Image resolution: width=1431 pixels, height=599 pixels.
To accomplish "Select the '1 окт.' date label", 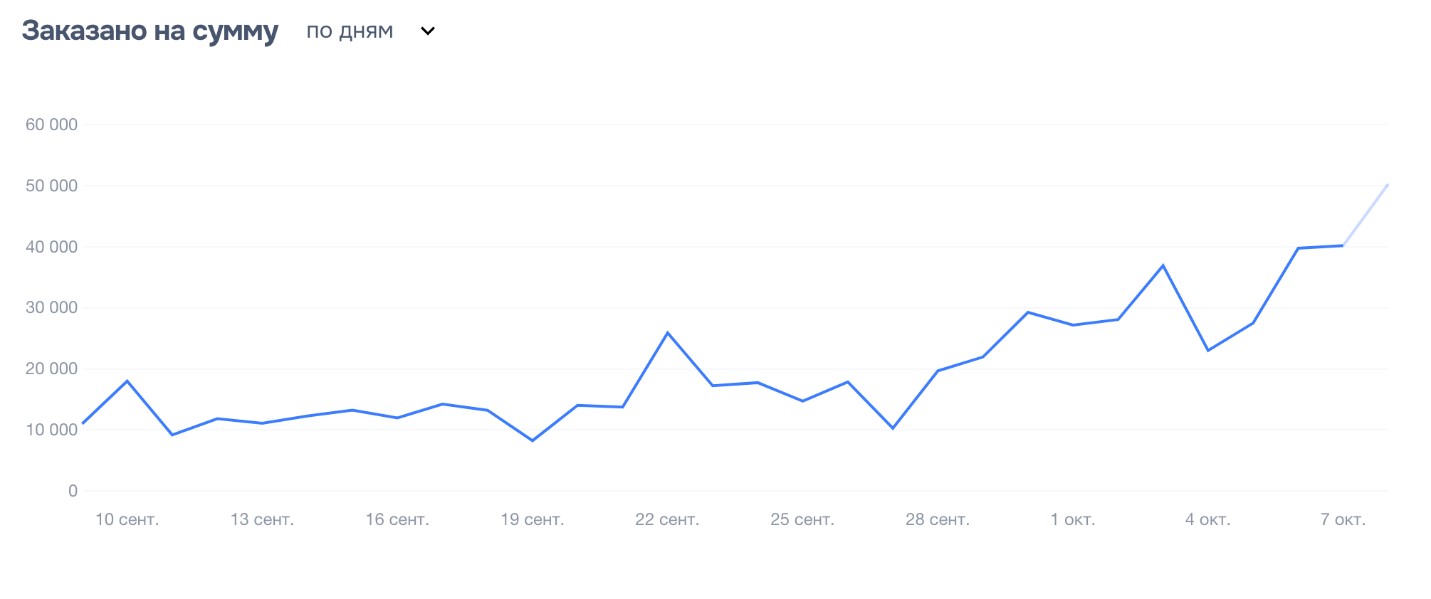I will 1073,520.
